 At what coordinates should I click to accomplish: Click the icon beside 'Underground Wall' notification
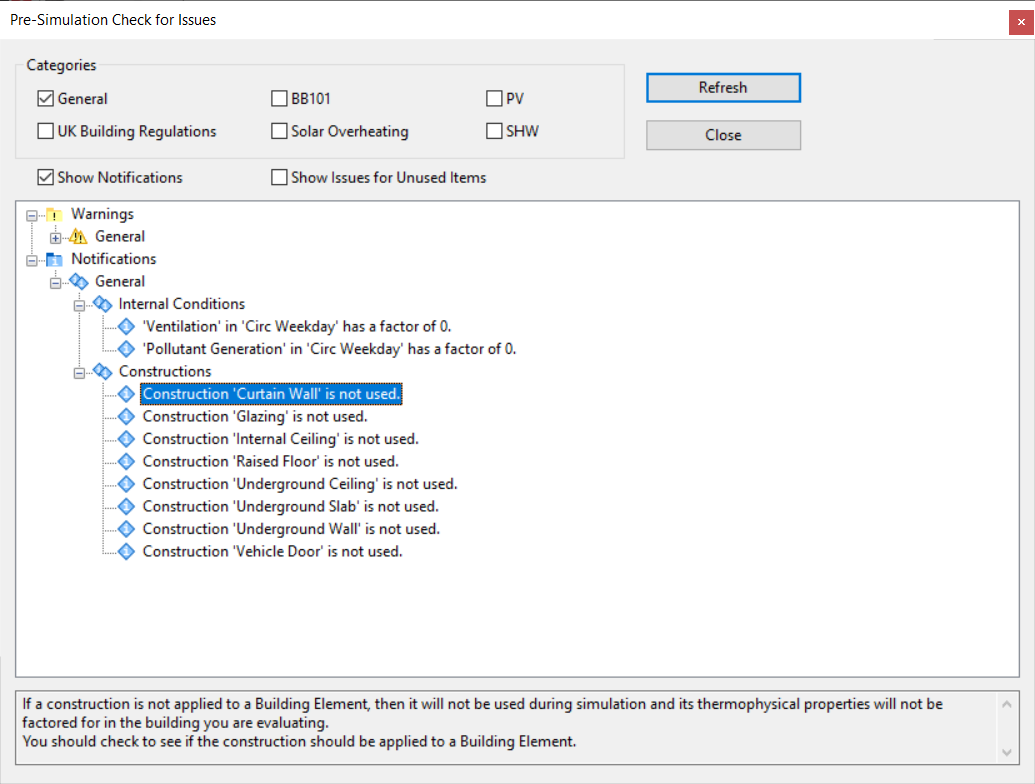pos(126,529)
